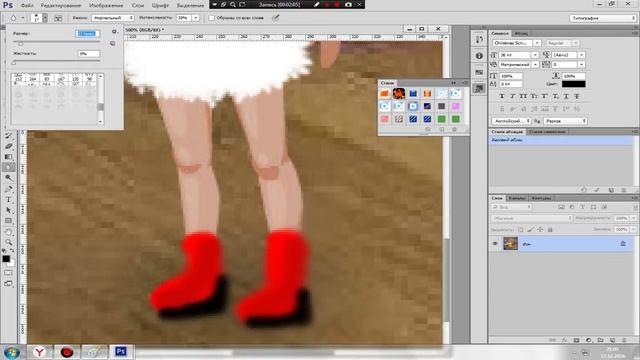This screenshot has width=640, height=360.
Task: Toggle lock image pixels brush icon
Action: [530, 230]
